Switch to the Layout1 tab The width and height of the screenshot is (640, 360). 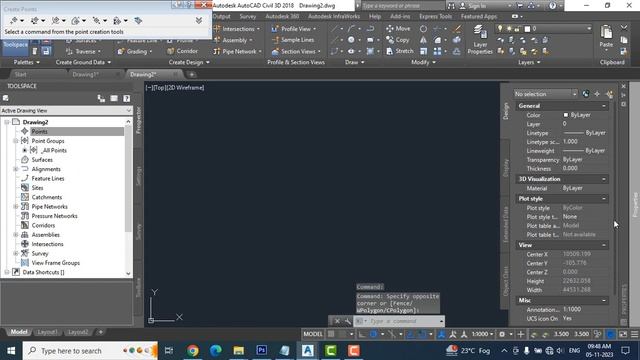click(47, 332)
